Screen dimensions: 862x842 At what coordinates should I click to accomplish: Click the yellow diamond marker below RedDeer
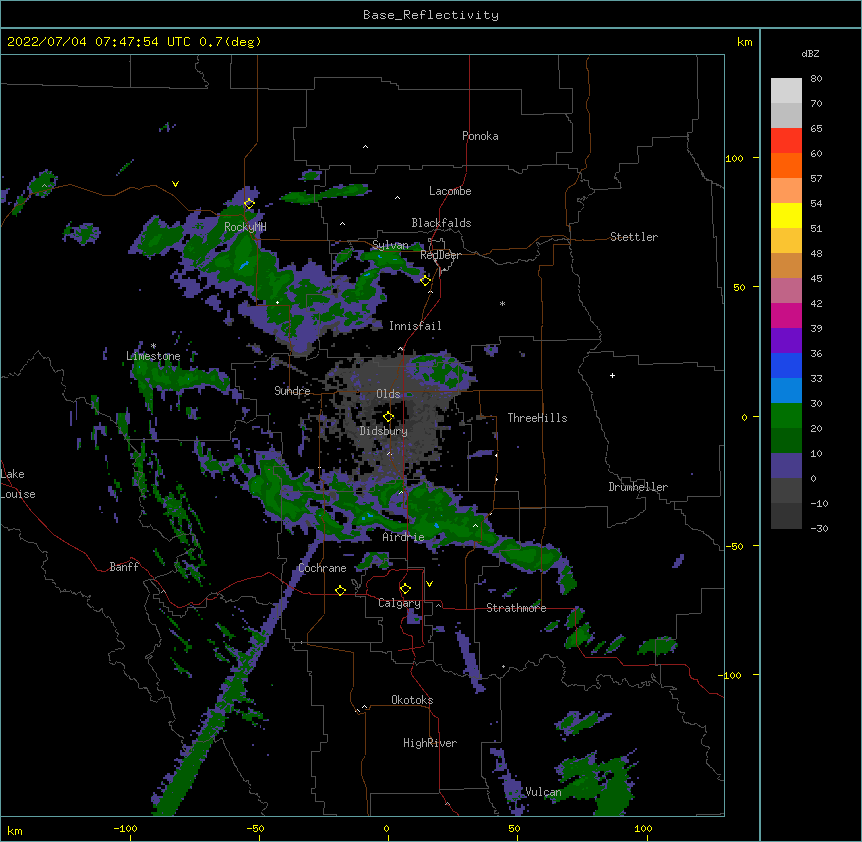point(426,281)
